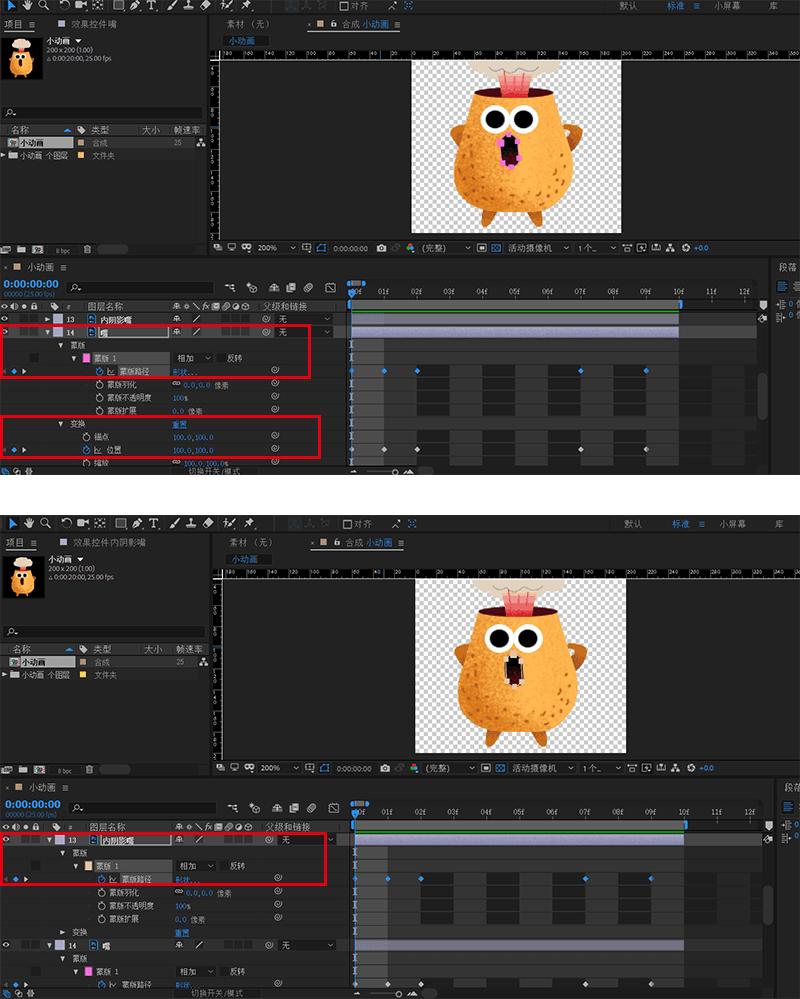Select the Rectangle shape tool in the lower toolbar

(x=119, y=523)
